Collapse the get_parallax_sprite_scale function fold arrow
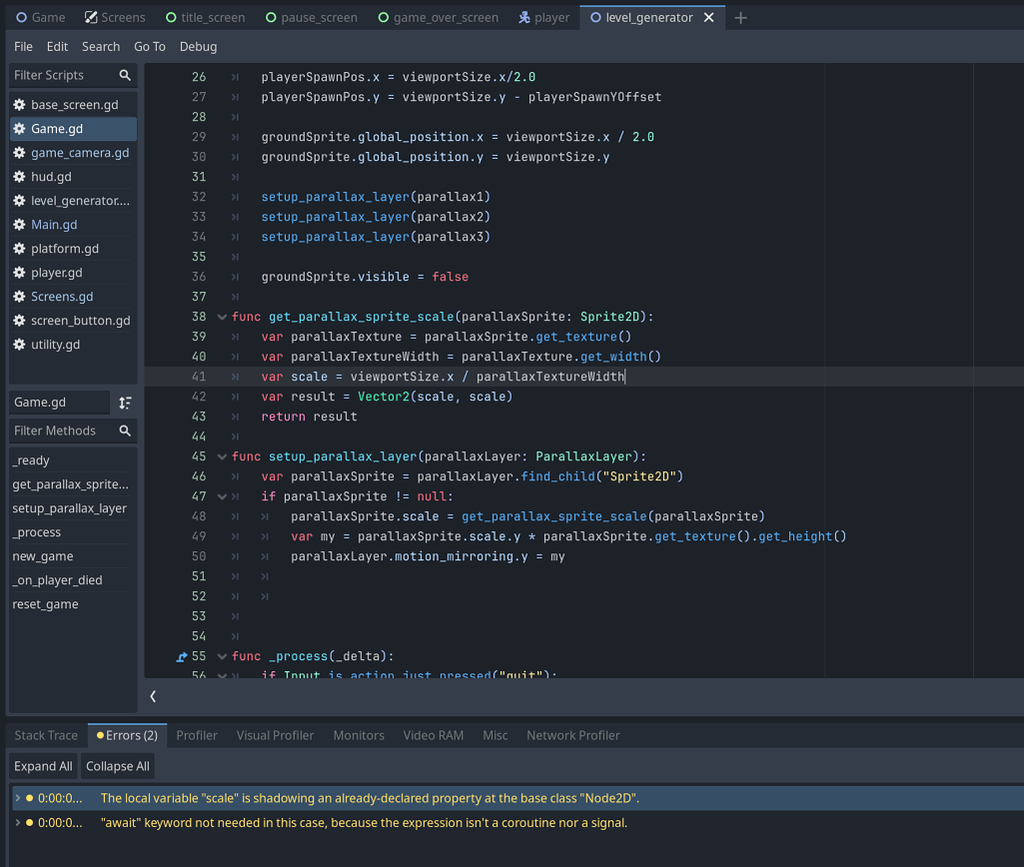Viewport: 1024px width, 867px height. (221, 317)
